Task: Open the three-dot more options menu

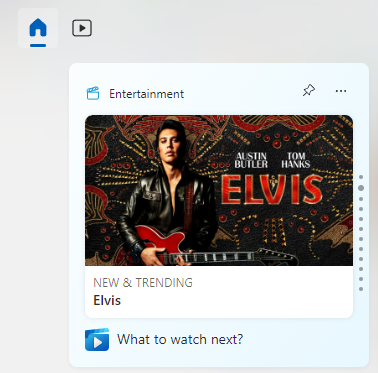Action: 341,91
